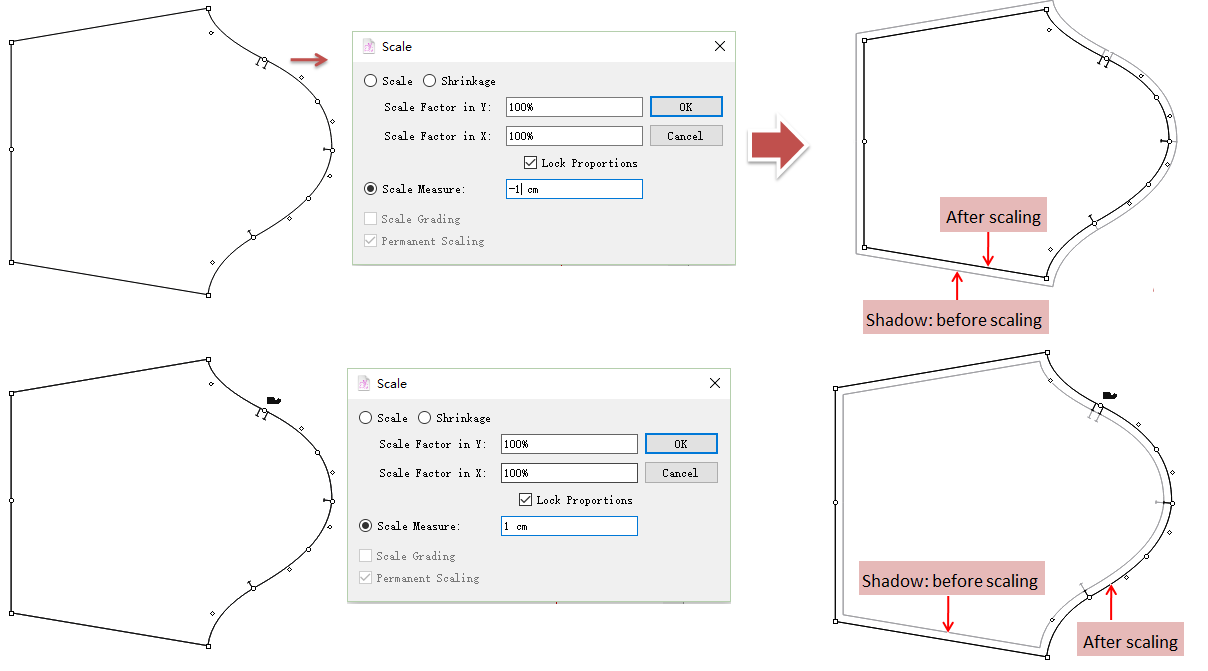Click the Scale icon in the upper dialog title
Screen dimensions: 1208x671
click(x=369, y=46)
